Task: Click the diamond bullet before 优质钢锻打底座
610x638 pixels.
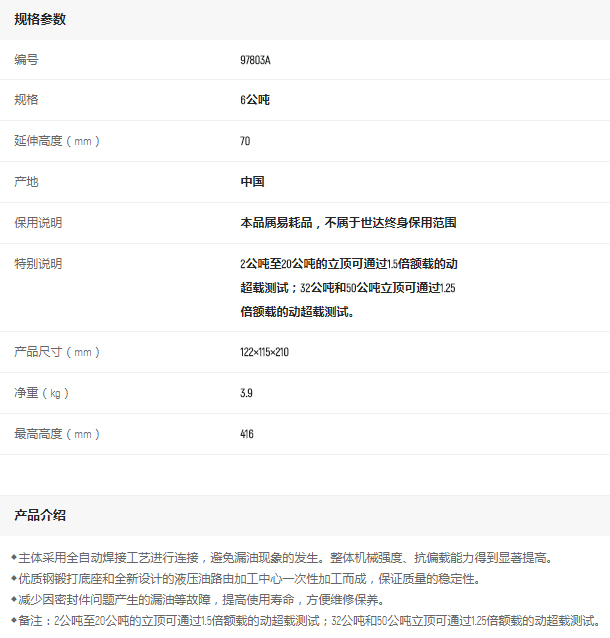Action: click(13, 578)
